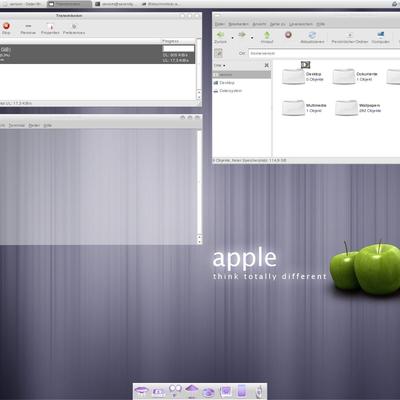Close the file manager side pane
This screenshot has width=400, height=400.
pyautogui.click(x=267, y=65)
